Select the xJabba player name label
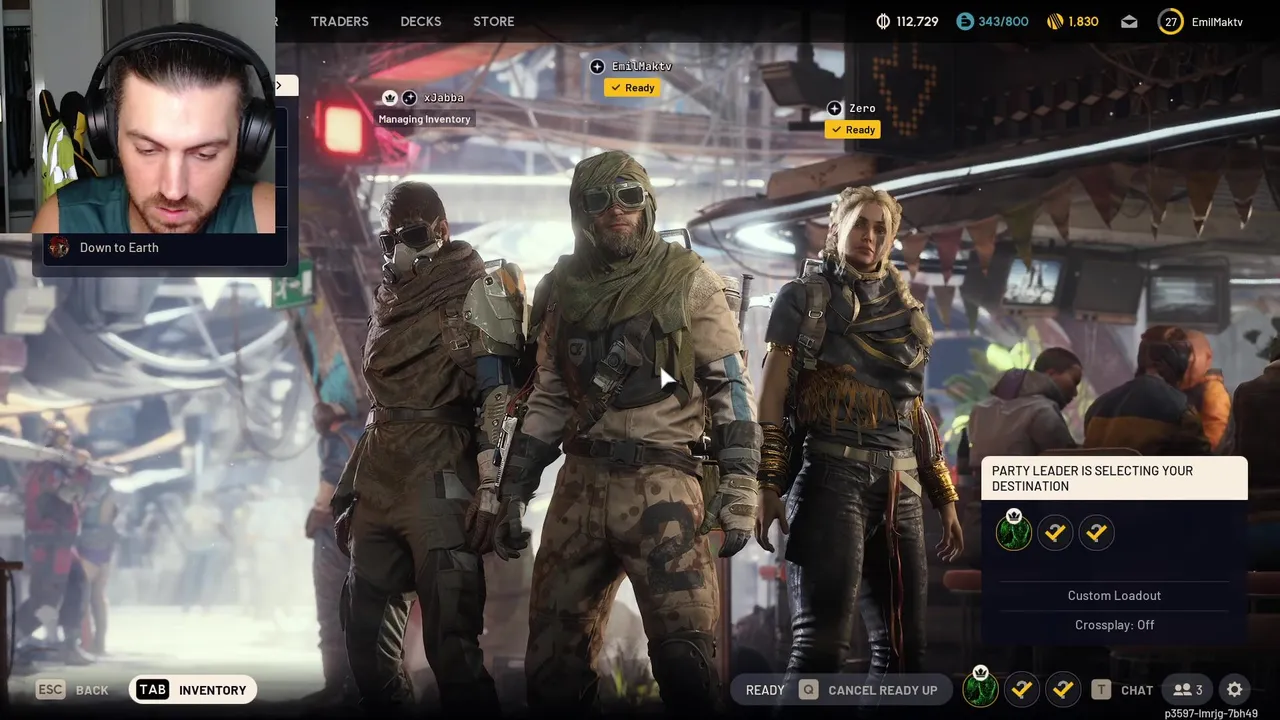Image resolution: width=1280 pixels, height=720 pixels. pos(444,98)
